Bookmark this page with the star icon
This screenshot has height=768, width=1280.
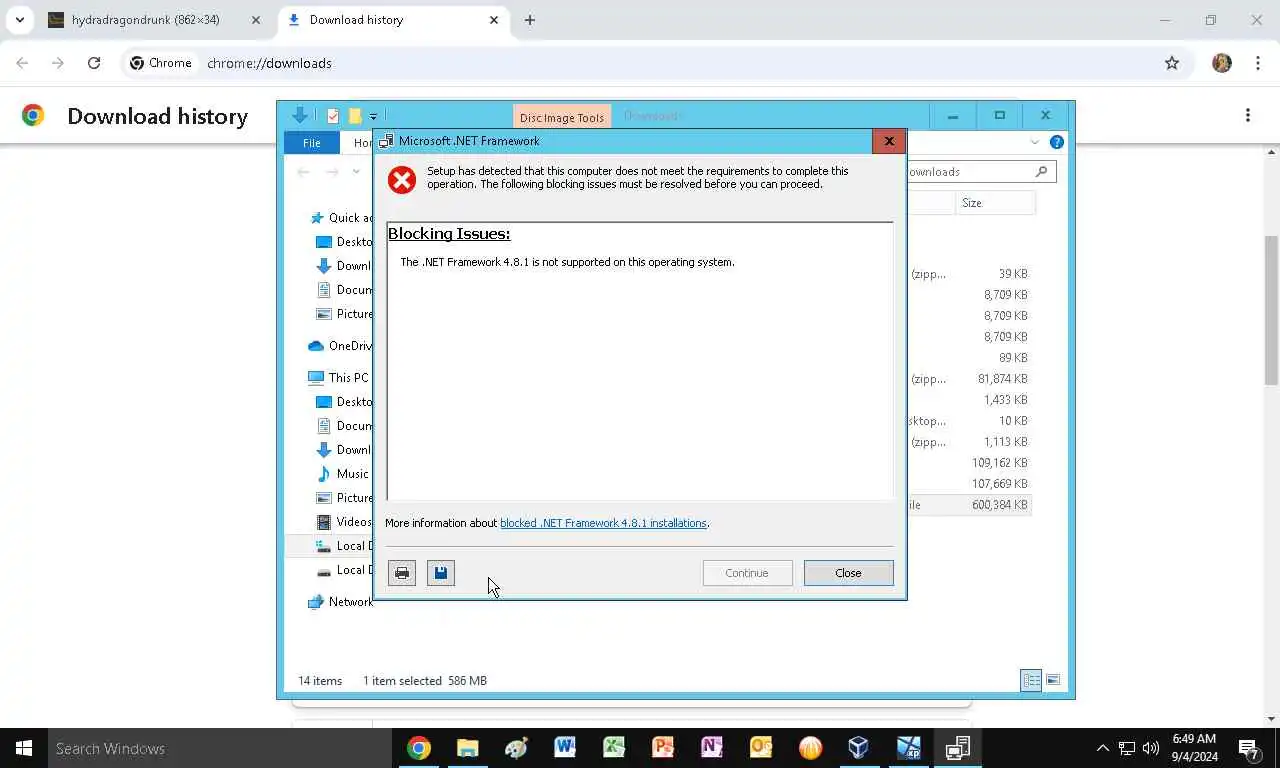(x=1172, y=63)
